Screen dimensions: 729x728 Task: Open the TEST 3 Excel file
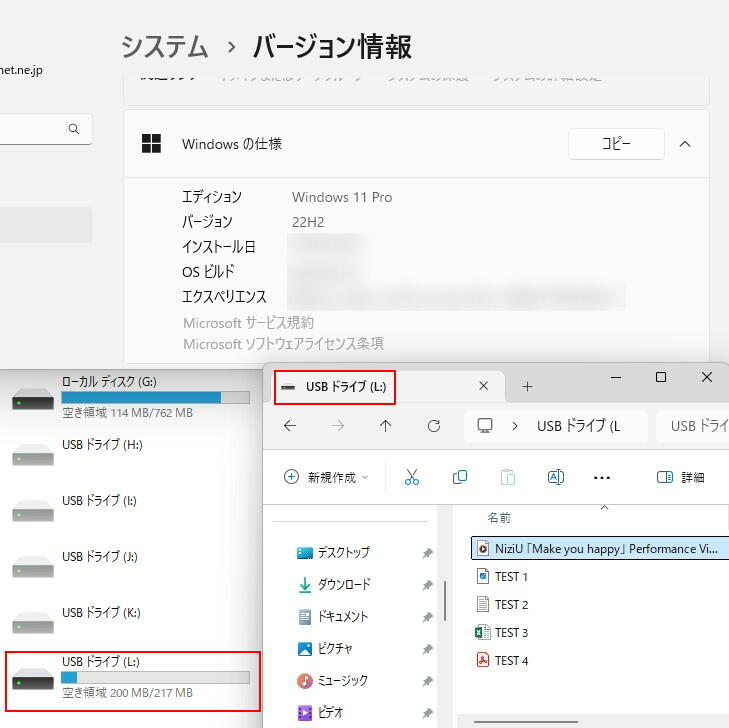coord(510,633)
